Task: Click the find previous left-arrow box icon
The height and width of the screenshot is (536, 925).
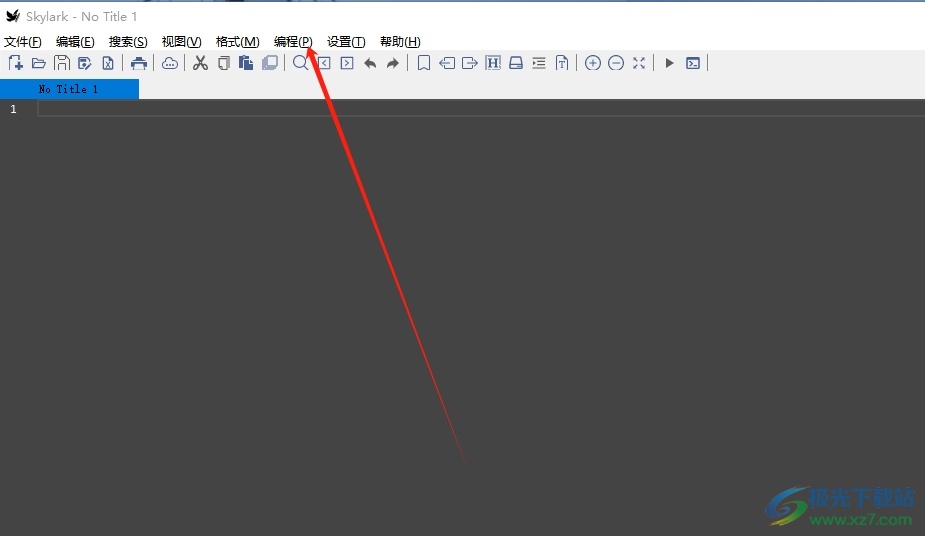Action: tap(324, 63)
